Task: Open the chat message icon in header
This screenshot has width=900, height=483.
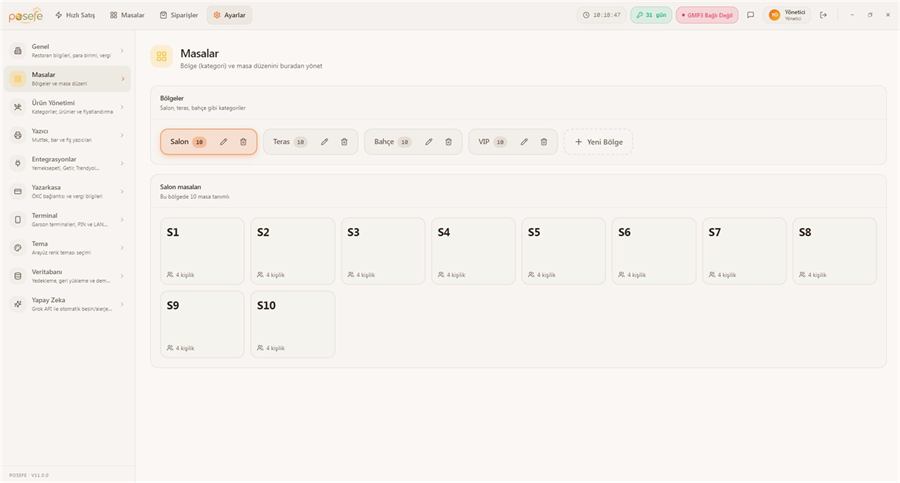Action: [750, 15]
